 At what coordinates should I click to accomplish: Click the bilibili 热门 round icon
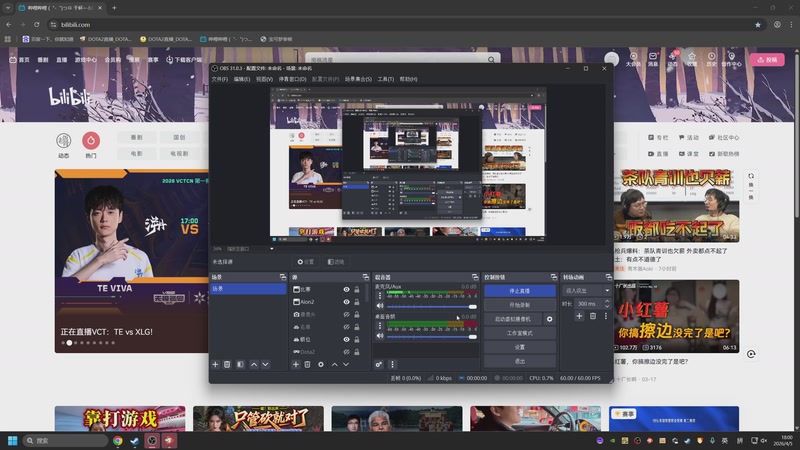pyautogui.click(x=91, y=140)
